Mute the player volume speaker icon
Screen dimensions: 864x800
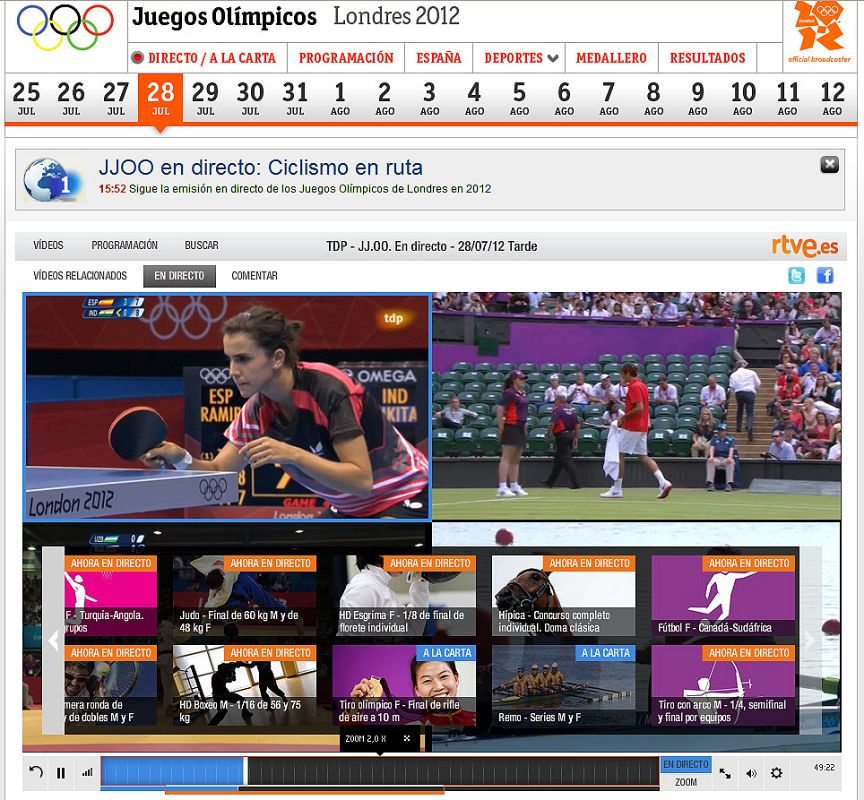[751, 773]
